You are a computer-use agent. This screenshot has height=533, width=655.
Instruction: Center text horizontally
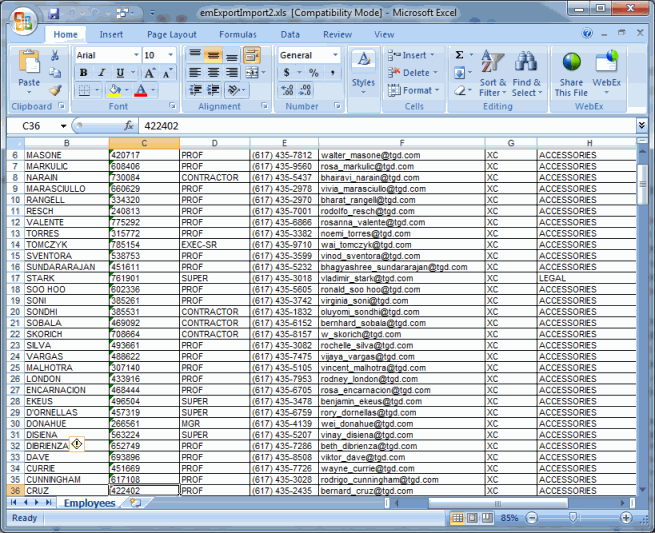(213, 73)
